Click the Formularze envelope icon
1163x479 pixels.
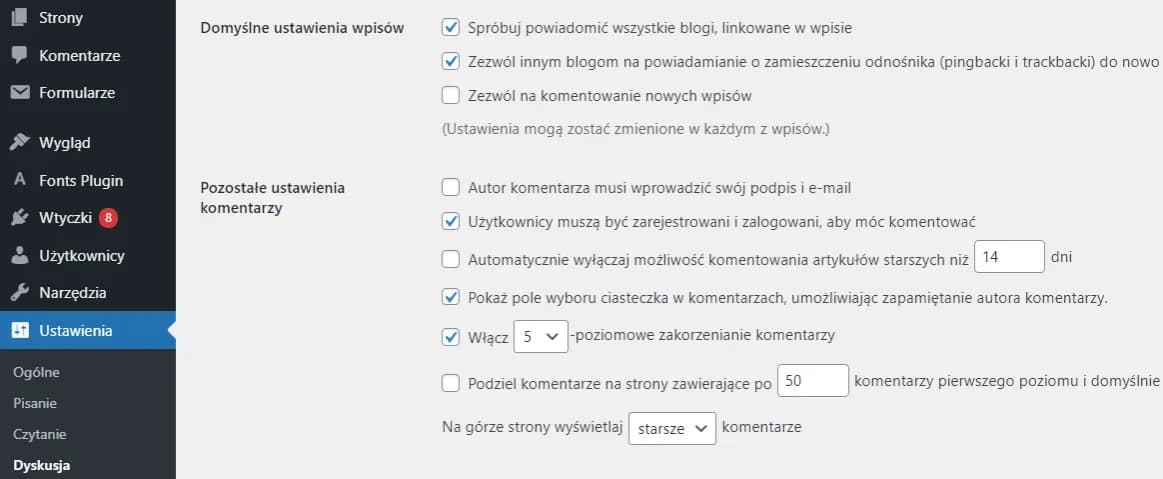coord(19,93)
